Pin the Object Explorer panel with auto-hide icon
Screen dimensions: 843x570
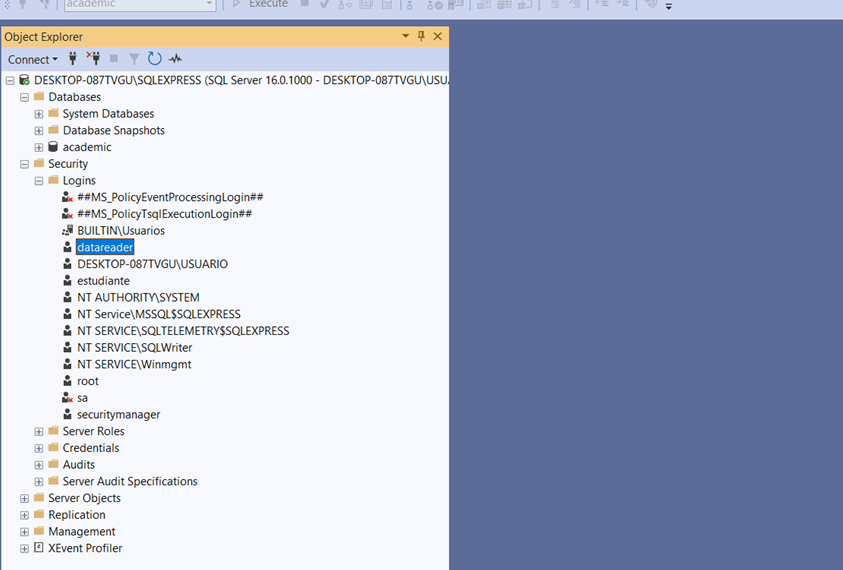pyautogui.click(x=421, y=36)
